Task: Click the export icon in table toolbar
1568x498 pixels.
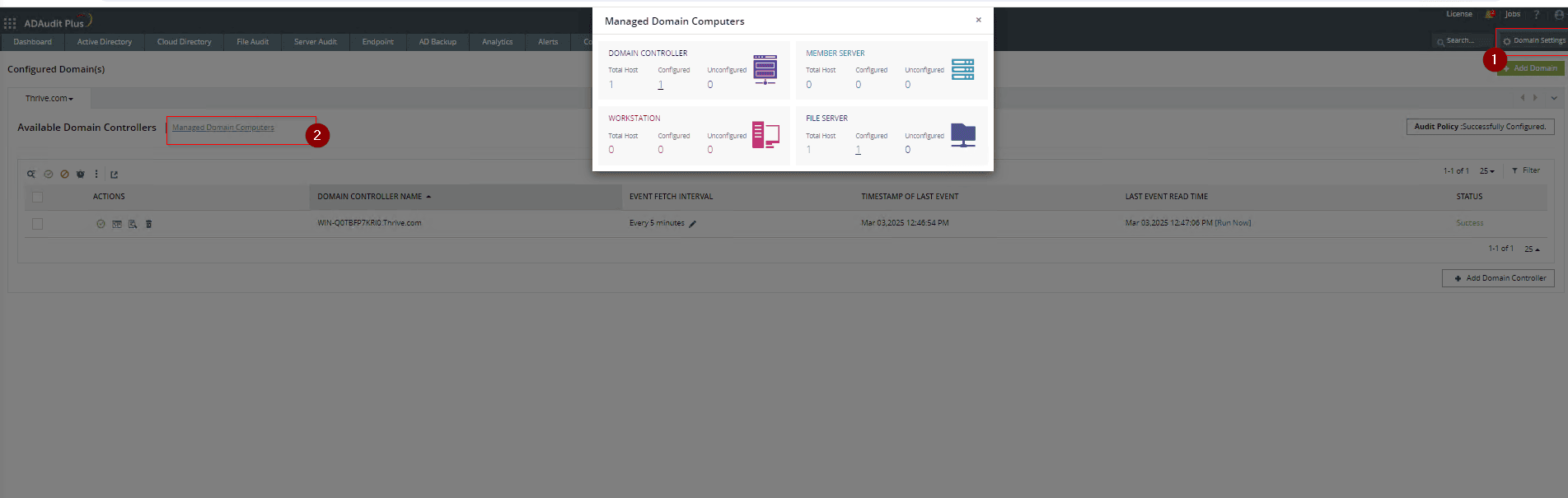Action: pyautogui.click(x=114, y=174)
